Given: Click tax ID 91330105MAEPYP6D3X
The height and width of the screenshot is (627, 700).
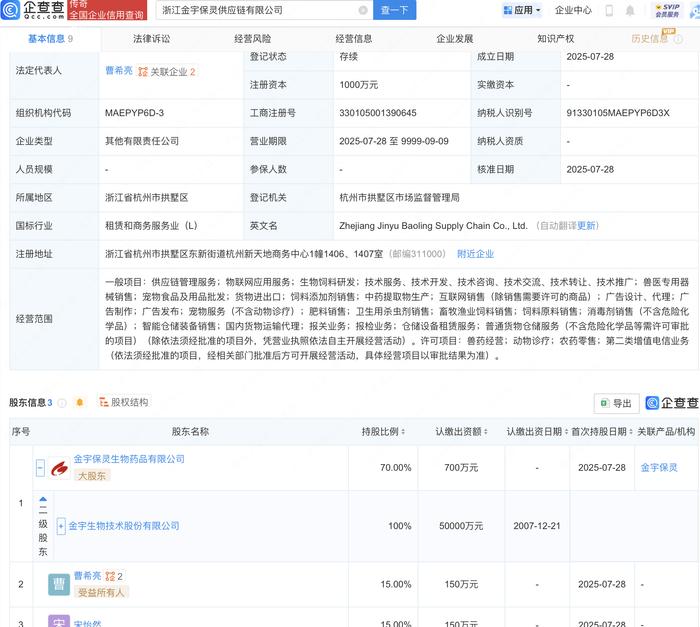Looking at the screenshot, I should pyautogui.click(x=618, y=113).
